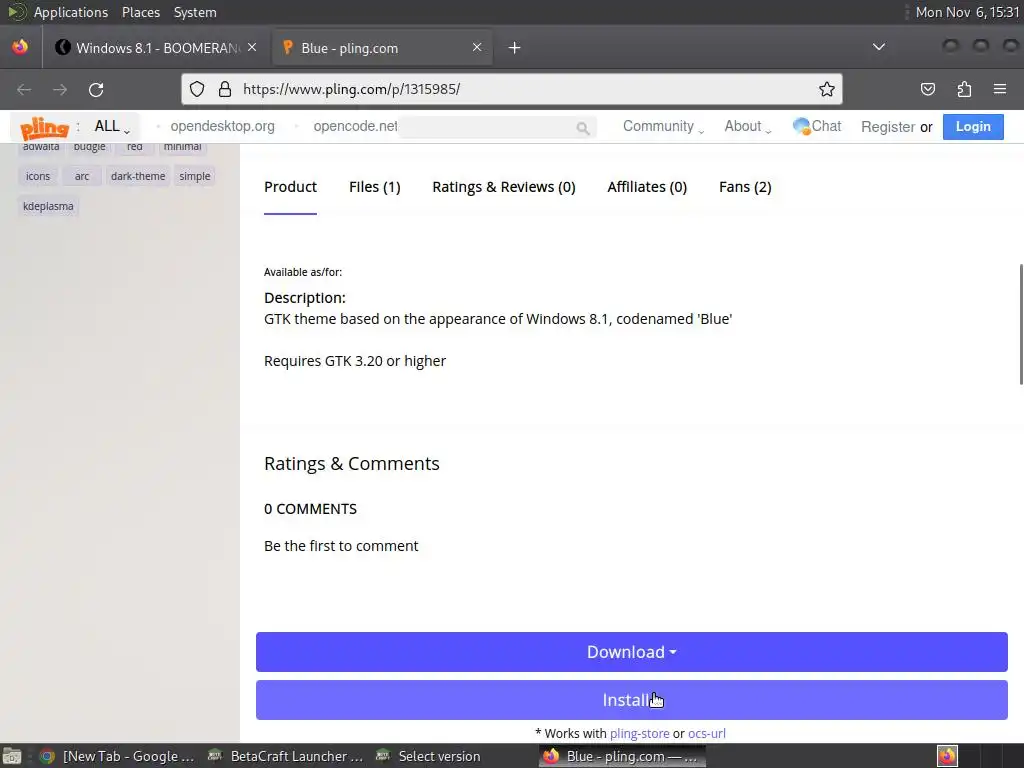Viewport: 1024px width, 768px height.
Task: Open the ALL category dropdown
Action: click(x=112, y=127)
